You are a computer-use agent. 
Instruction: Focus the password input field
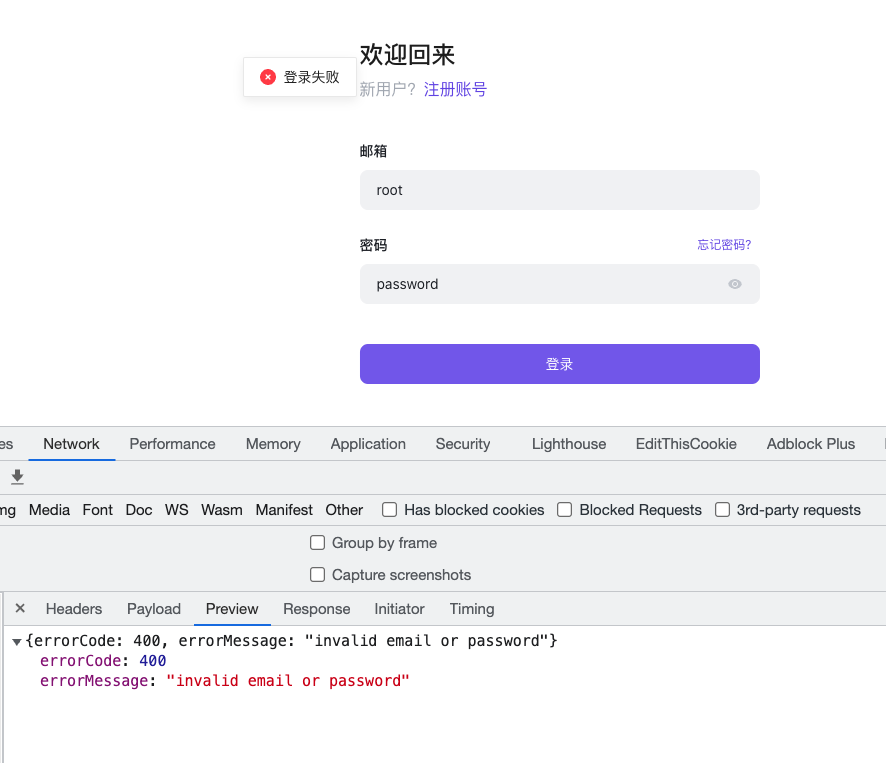pos(559,284)
